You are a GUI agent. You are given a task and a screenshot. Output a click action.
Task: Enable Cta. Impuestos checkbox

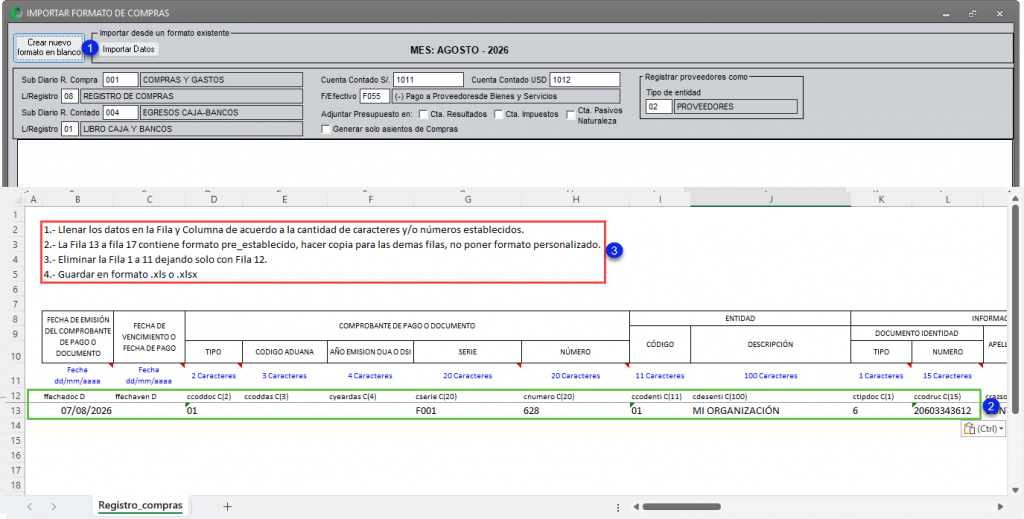pyautogui.click(x=498, y=114)
